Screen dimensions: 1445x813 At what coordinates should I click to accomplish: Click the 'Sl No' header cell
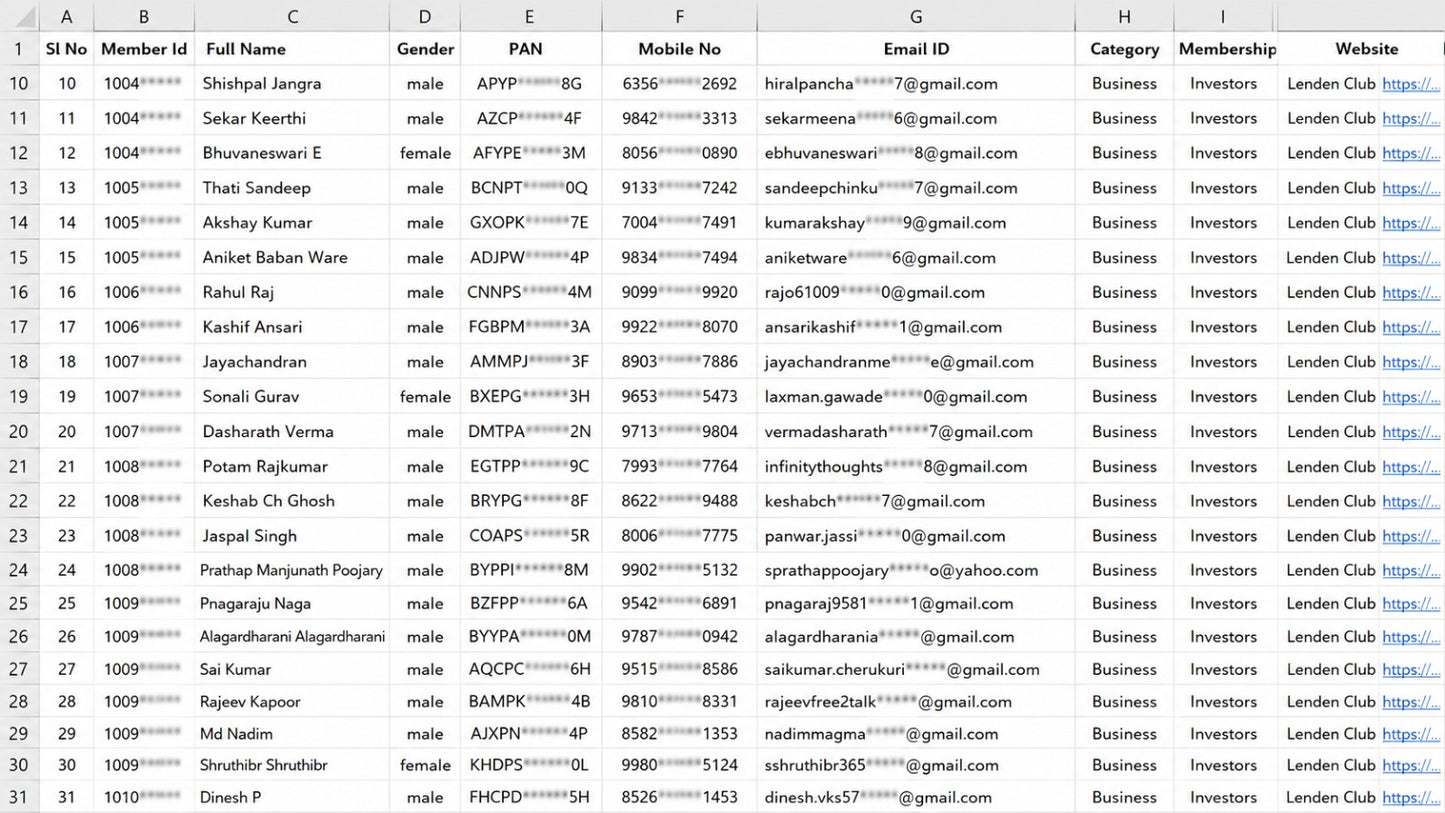(x=66, y=49)
